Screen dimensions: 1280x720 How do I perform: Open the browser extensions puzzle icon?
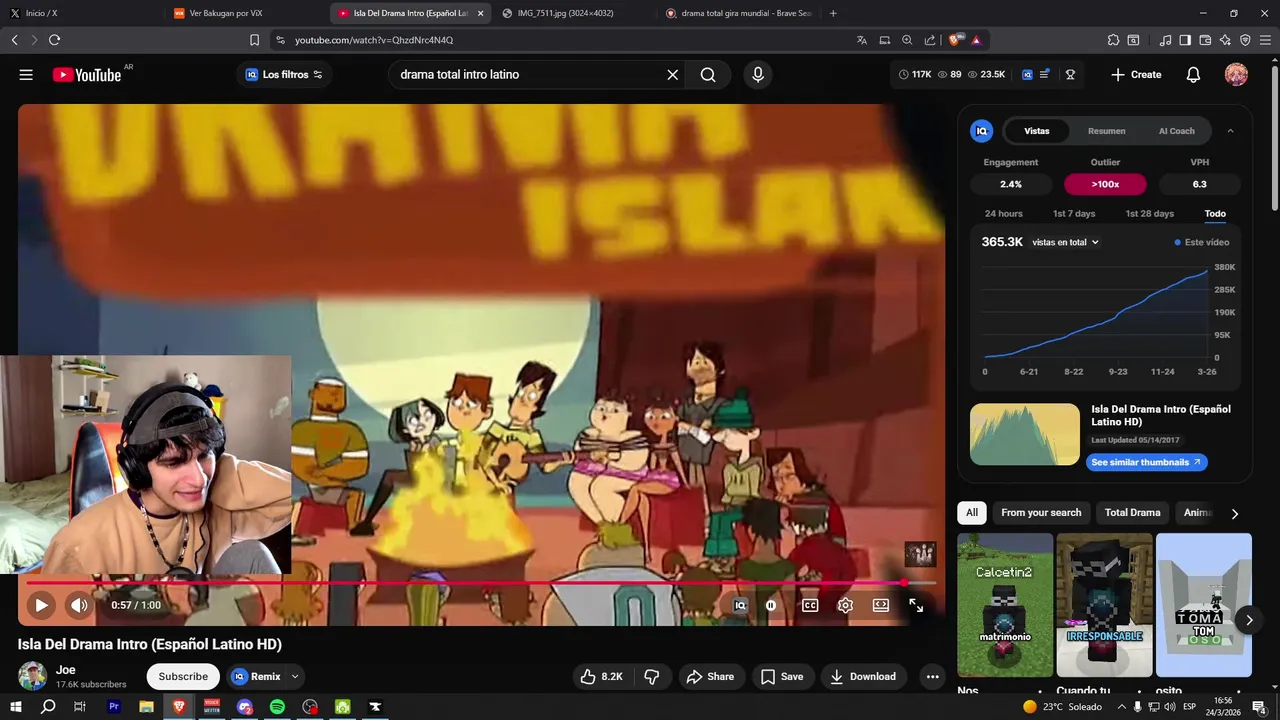point(1113,40)
